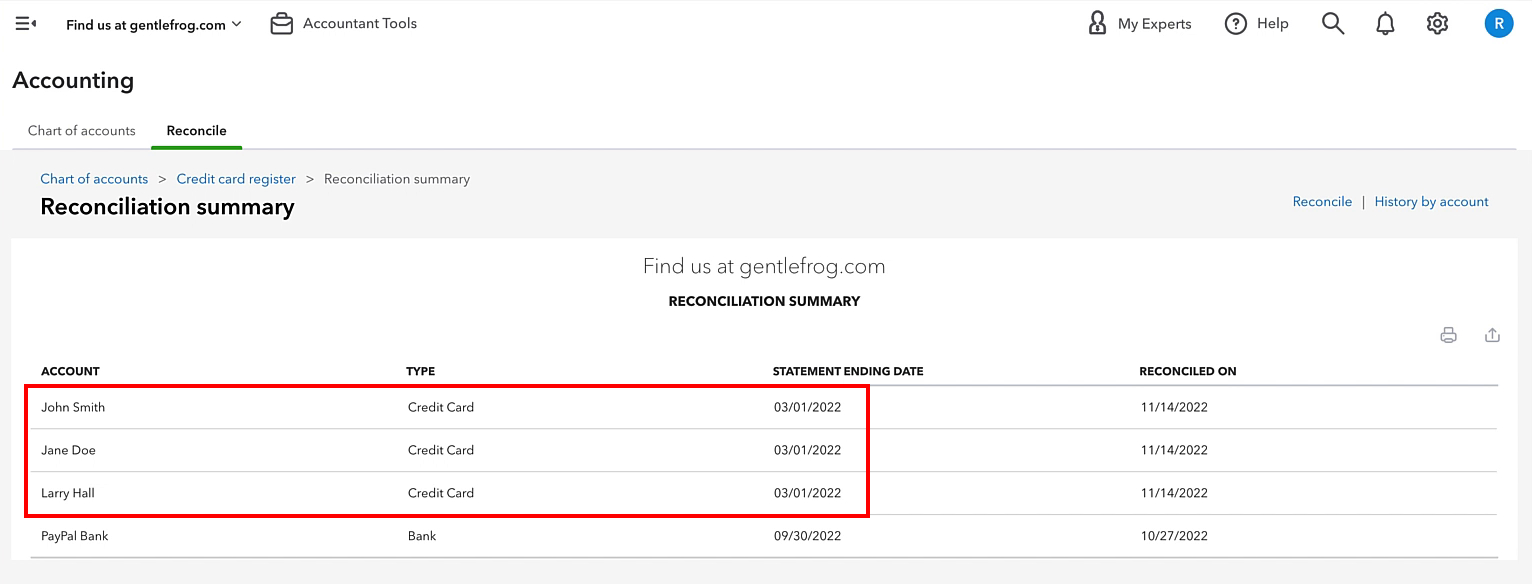
Task: Open the user profile avatar R
Action: [1499, 23]
